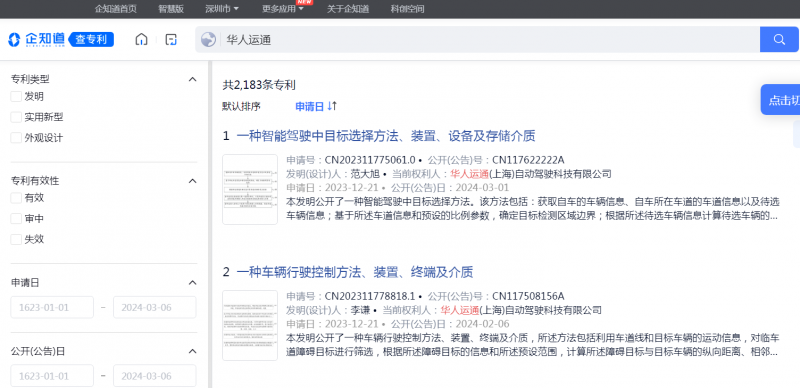Click the 企知道 logo
The image size is (800, 388).
tap(37, 39)
